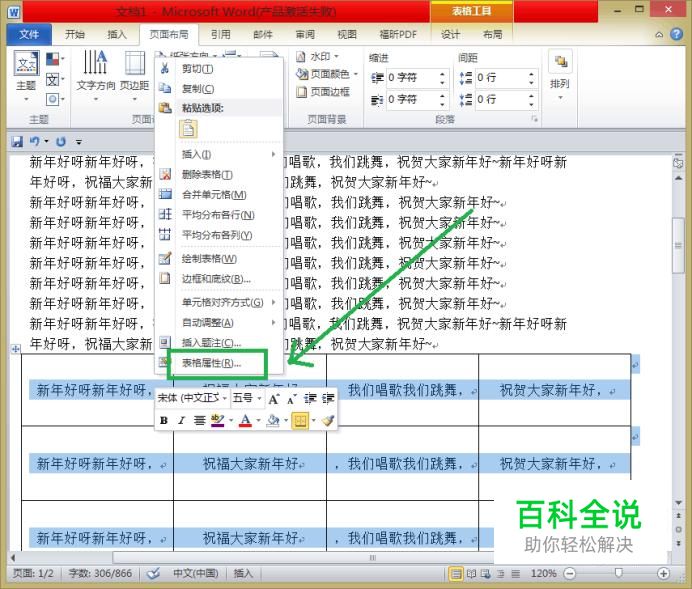Choose 删除表格(T) from the context menu
The height and width of the screenshot is (589, 692).
(x=207, y=175)
